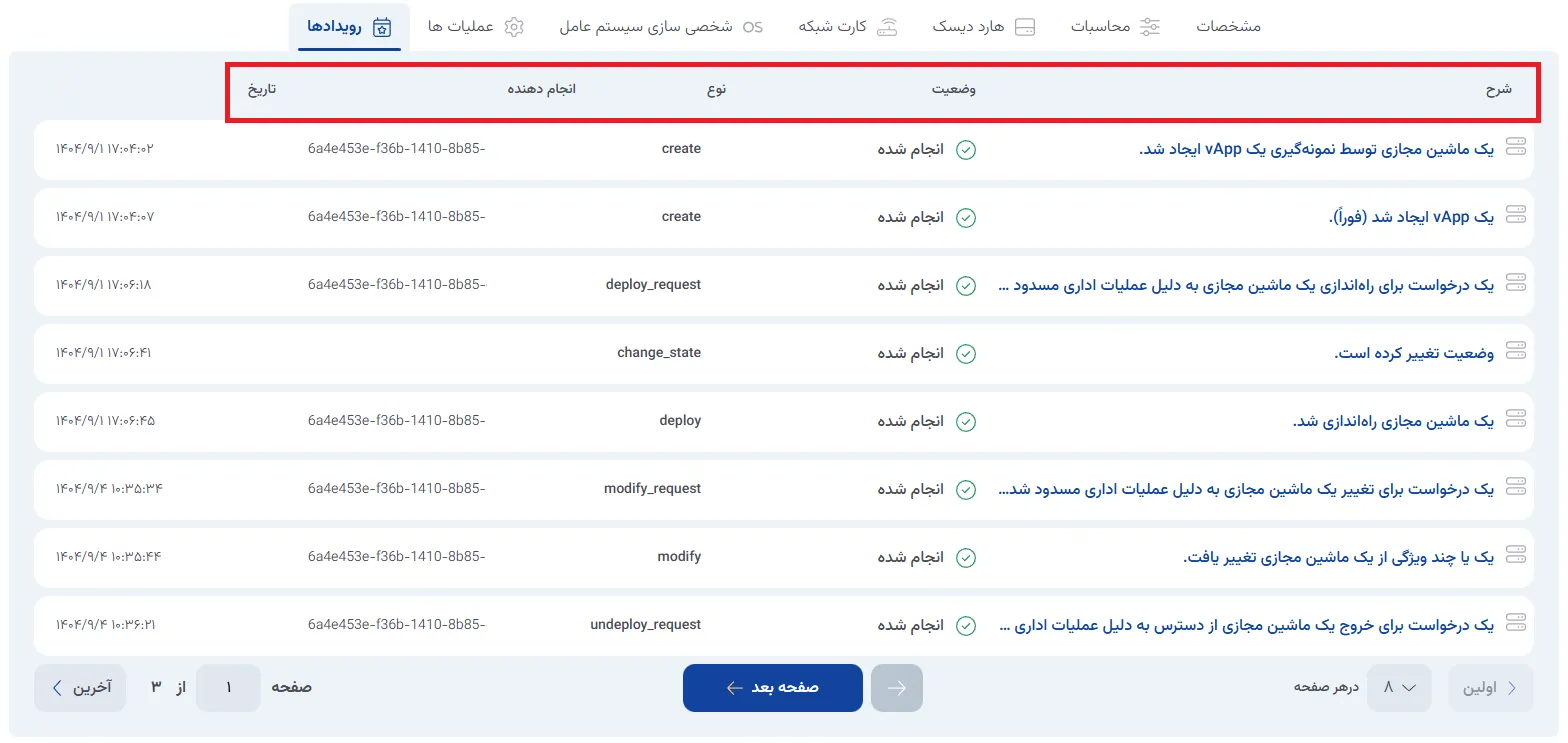The image size is (1568, 743).
Task: Select the 'رویدادها' tab
Action: 349,27
